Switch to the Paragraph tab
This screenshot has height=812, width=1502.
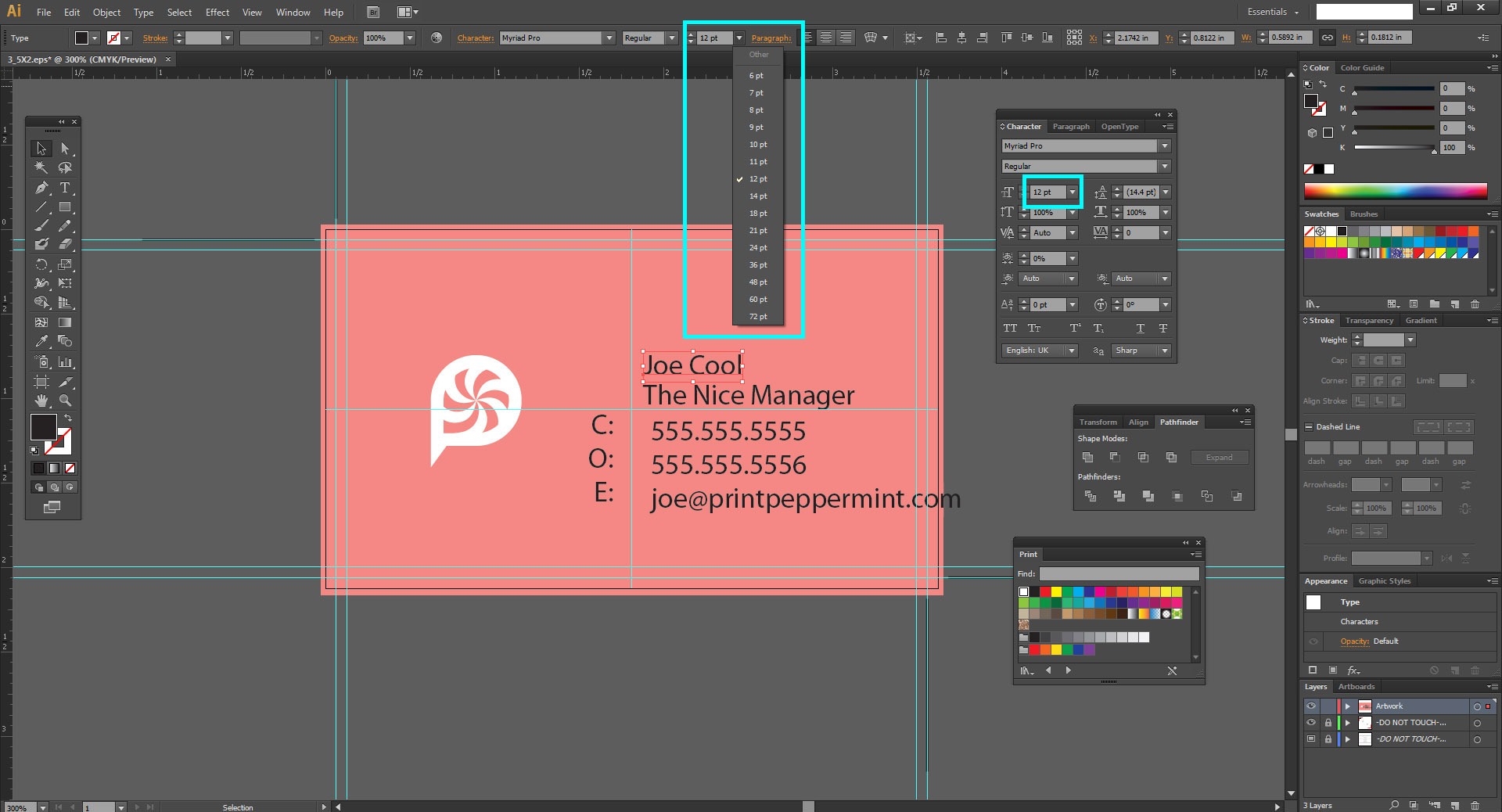1071,127
